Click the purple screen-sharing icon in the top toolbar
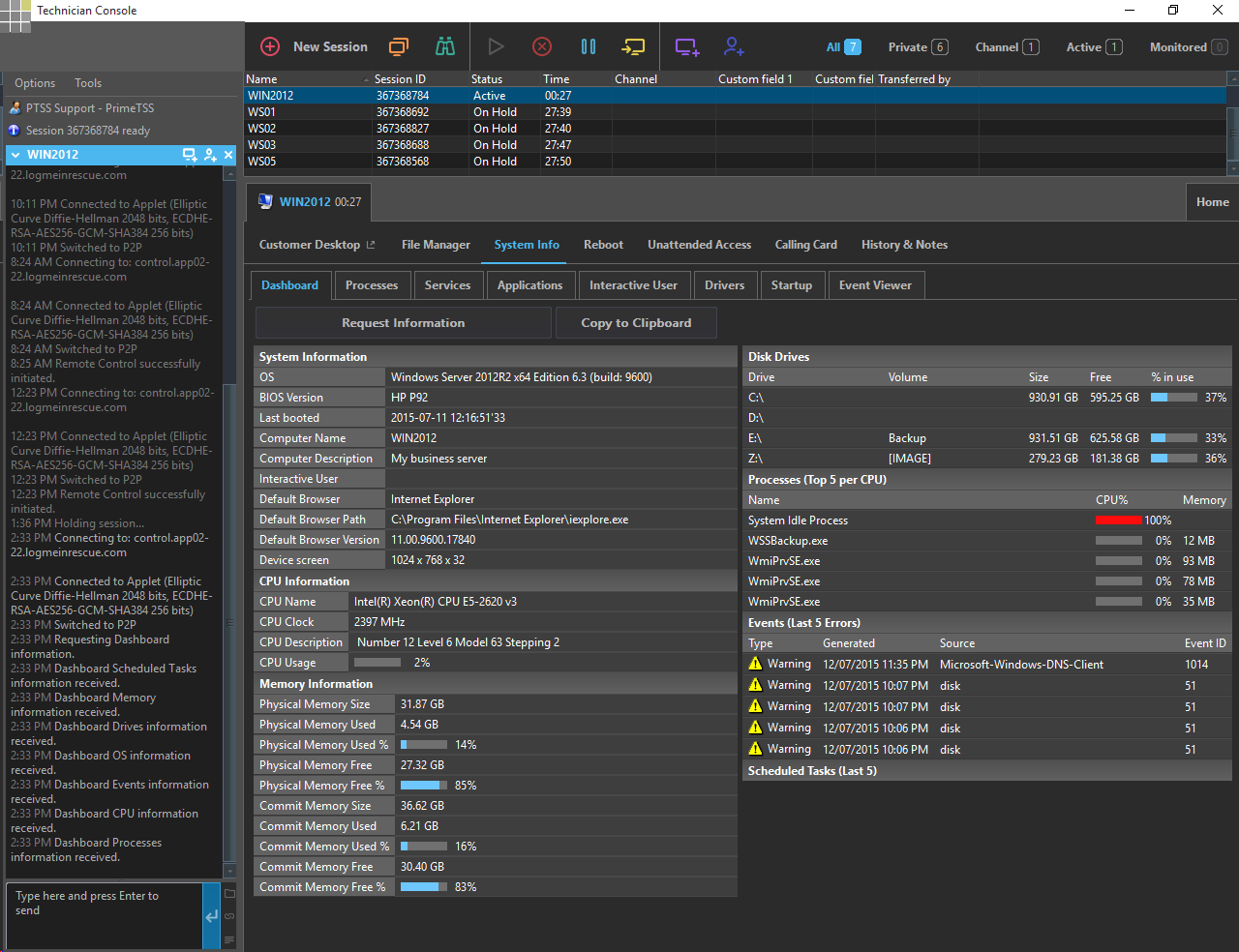The image size is (1239, 952). (686, 46)
